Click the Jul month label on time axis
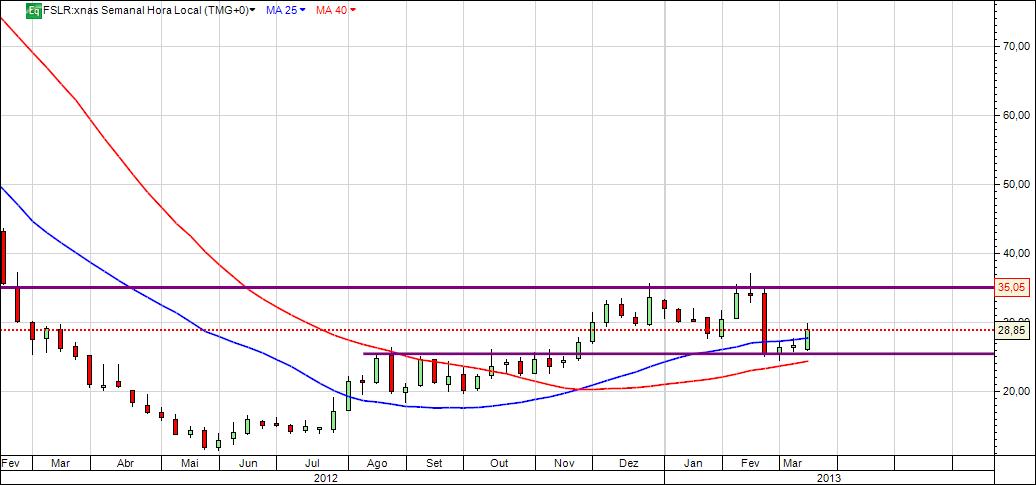Screen dimensions: 1036x485 coord(313,463)
